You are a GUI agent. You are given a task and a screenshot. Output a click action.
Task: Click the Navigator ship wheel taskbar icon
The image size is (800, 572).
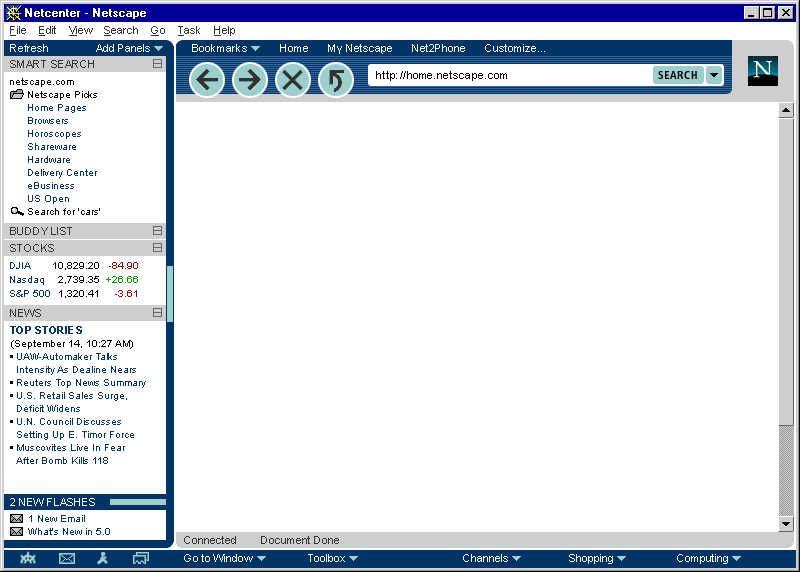click(28, 558)
